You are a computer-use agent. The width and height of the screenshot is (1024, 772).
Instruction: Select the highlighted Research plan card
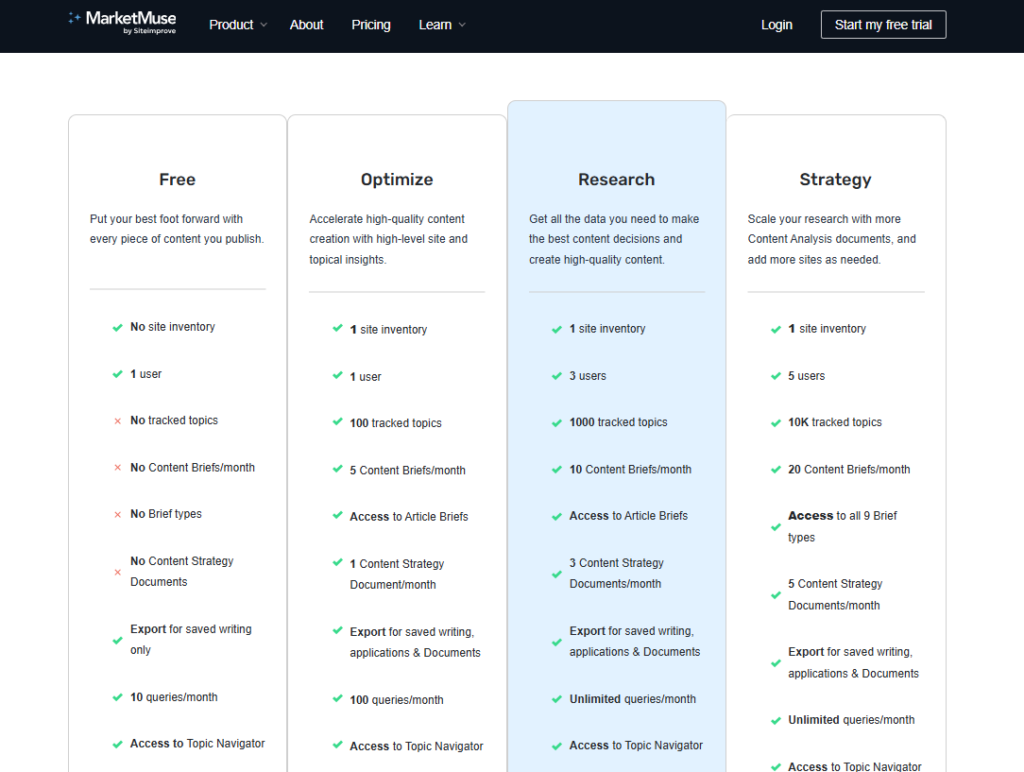click(616, 180)
